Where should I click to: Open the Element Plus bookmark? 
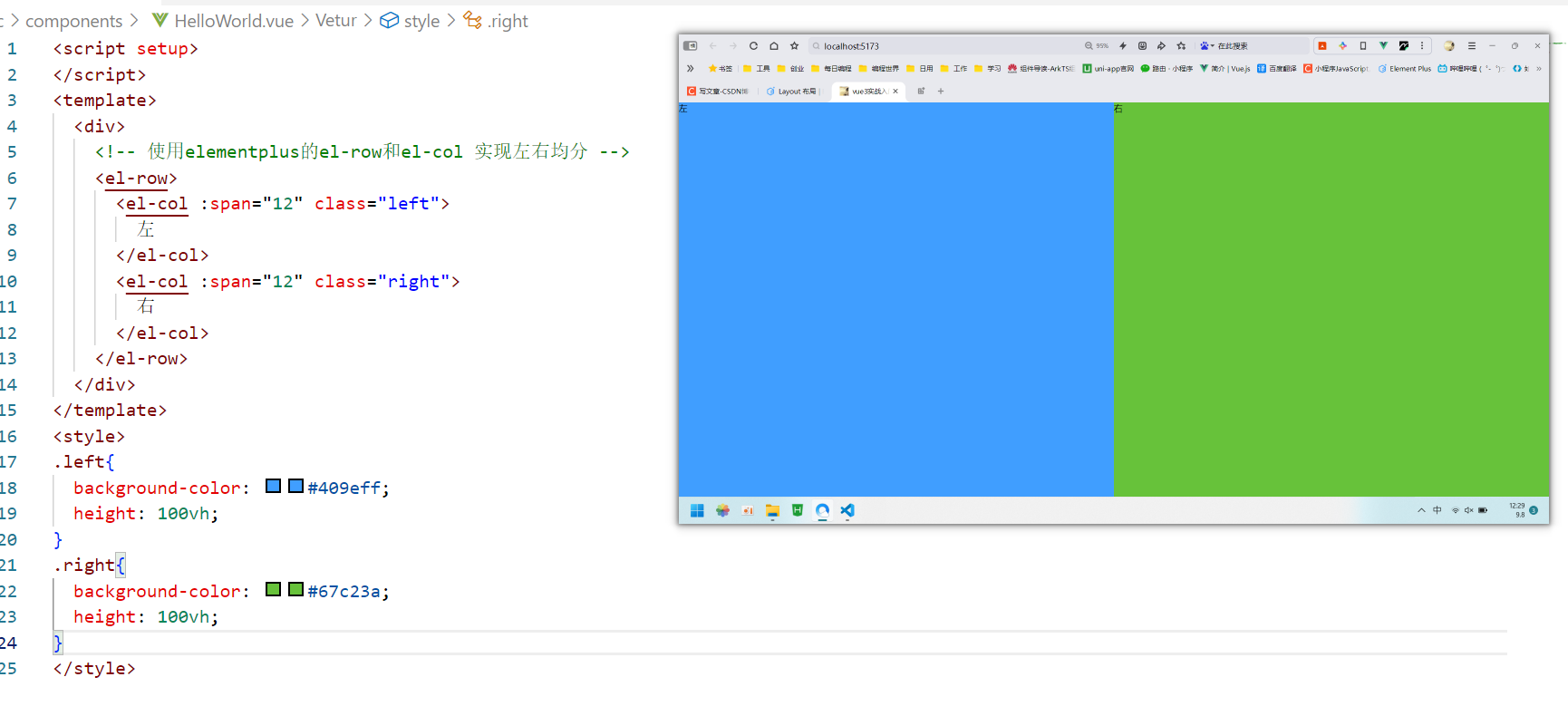pos(1404,68)
